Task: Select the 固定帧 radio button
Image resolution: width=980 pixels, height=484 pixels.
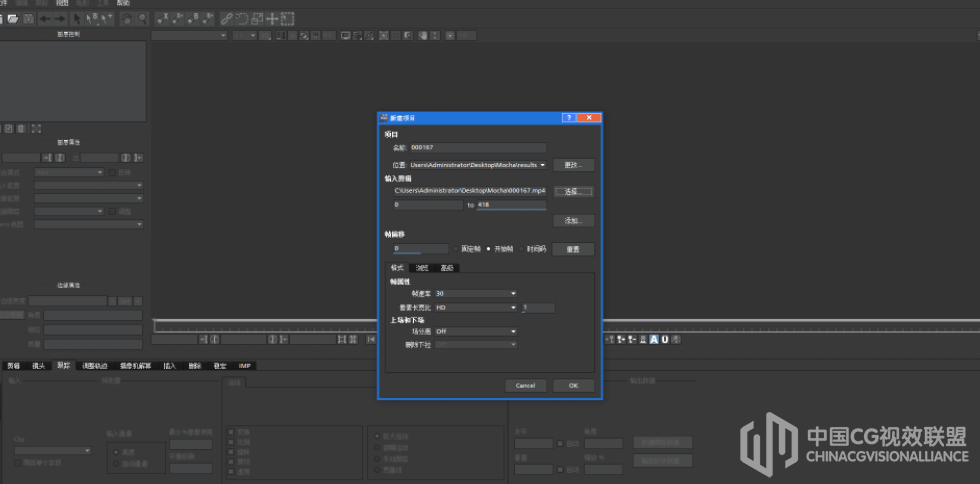Action: [456, 249]
